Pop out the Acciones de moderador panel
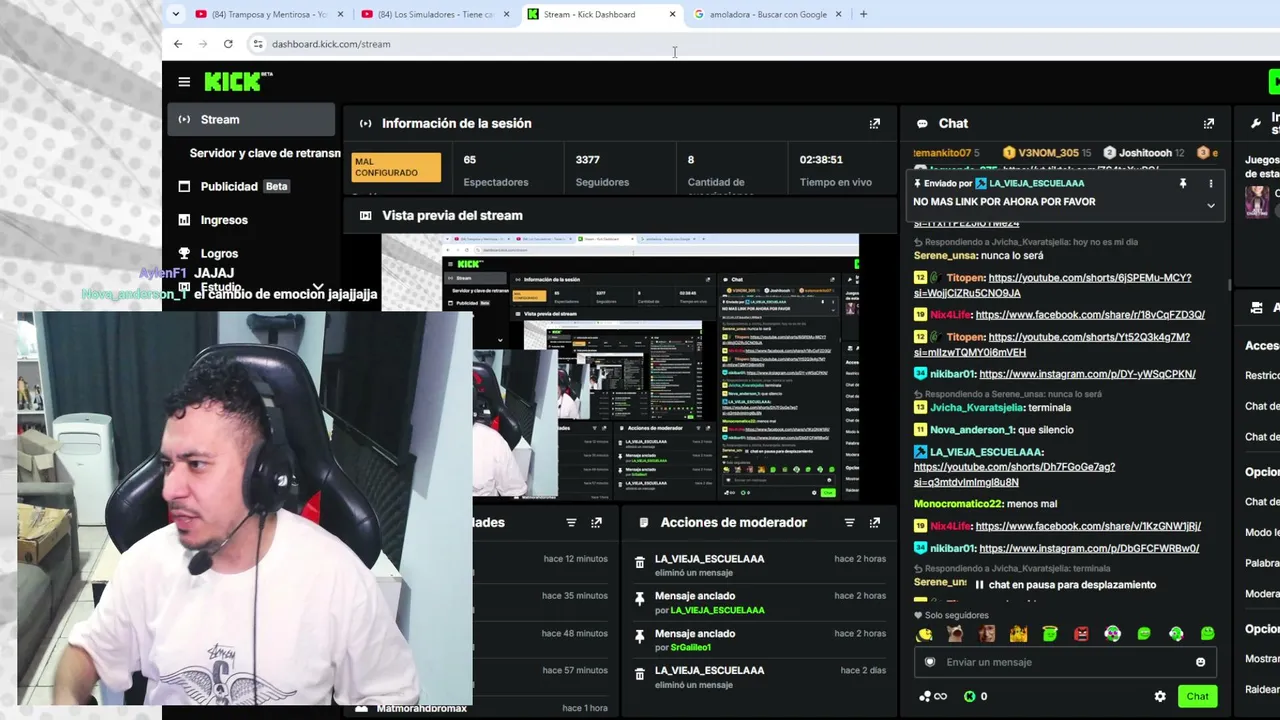The height and width of the screenshot is (720, 1280). tap(875, 523)
